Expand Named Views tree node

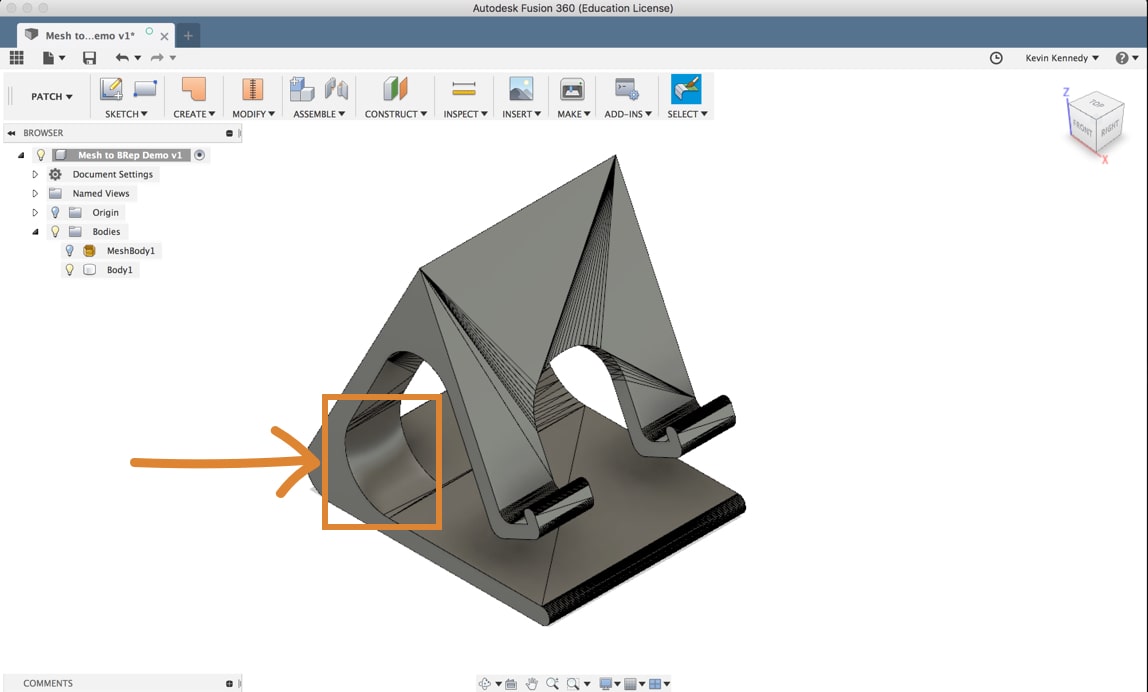click(x=34, y=193)
